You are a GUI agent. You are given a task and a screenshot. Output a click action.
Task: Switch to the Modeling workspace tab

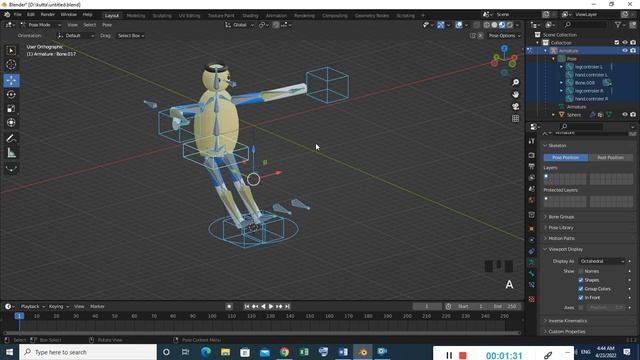click(x=136, y=16)
